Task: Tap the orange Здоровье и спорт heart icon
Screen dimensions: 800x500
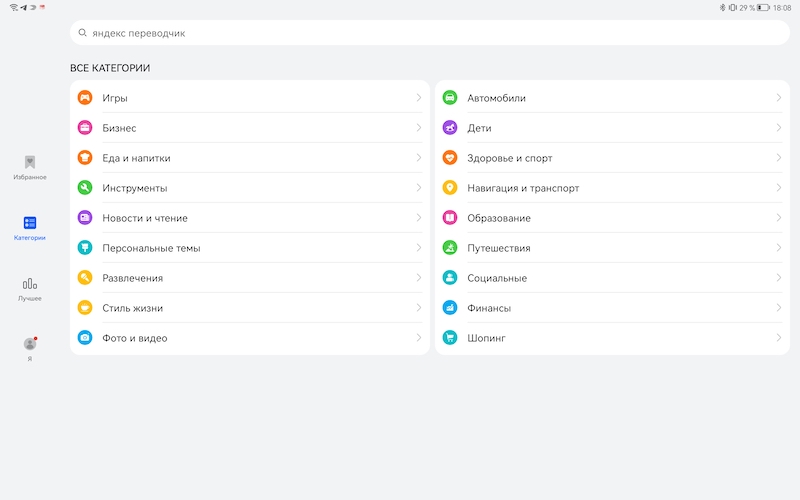Action: pyautogui.click(x=450, y=158)
